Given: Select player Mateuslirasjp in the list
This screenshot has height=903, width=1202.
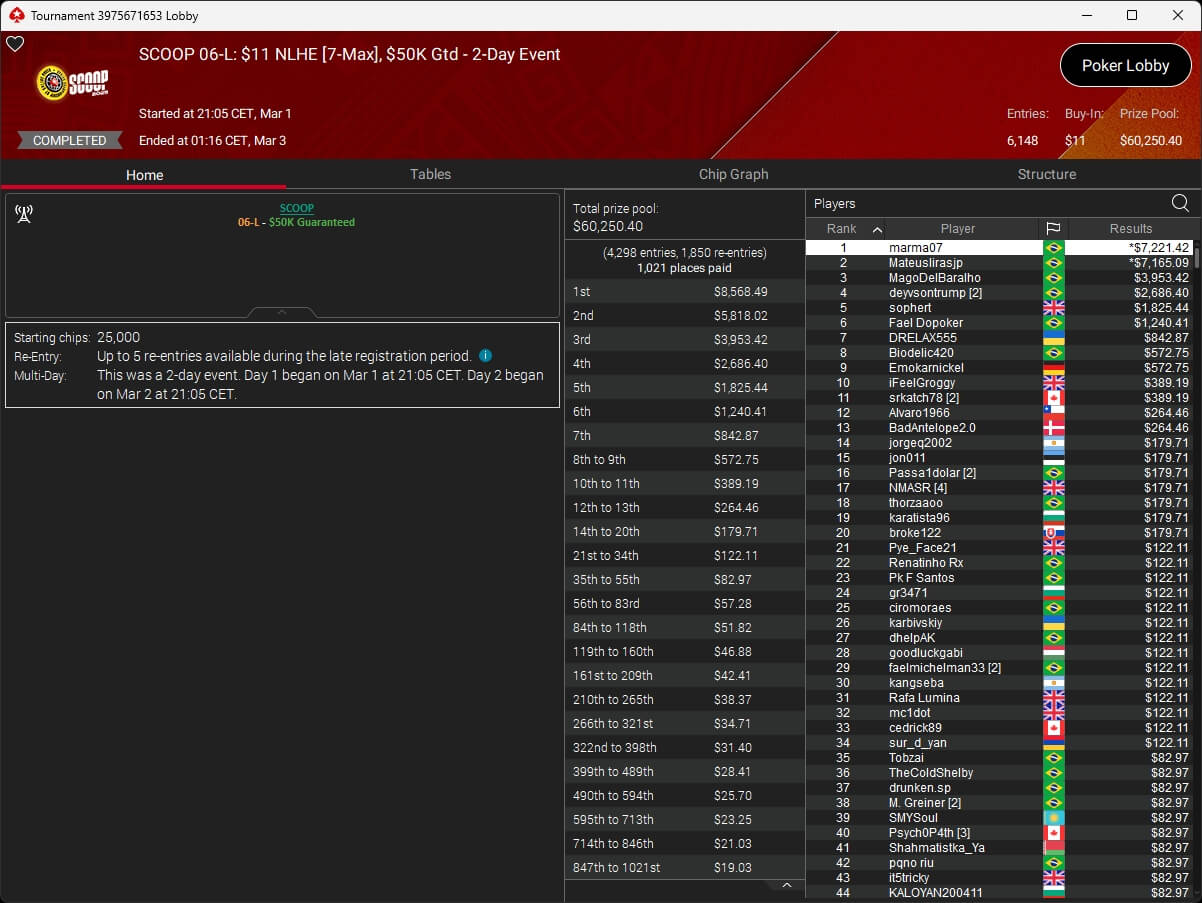Looking at the screenshot, I should [x=925, y=263].
